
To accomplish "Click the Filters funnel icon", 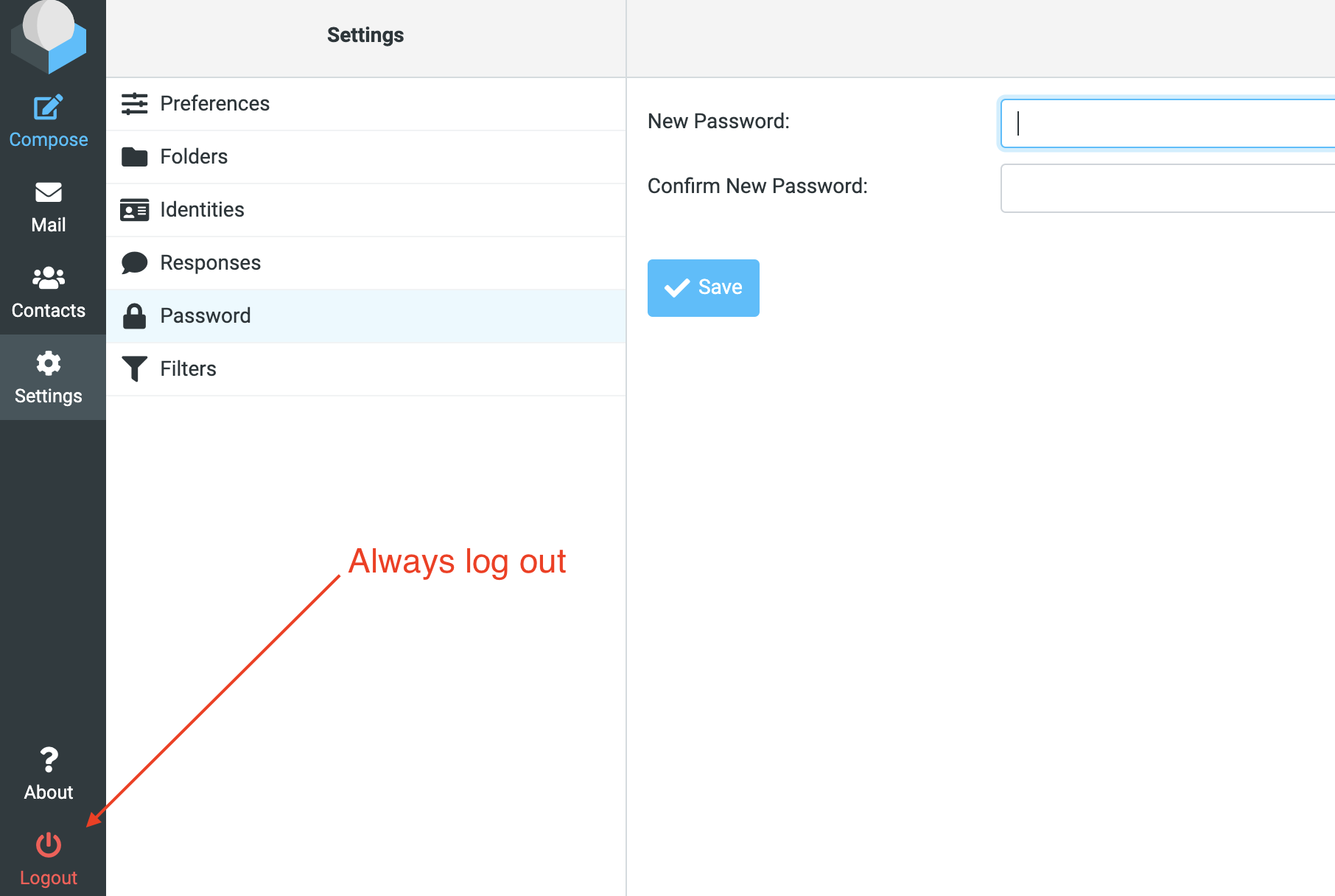I will 134,368.
